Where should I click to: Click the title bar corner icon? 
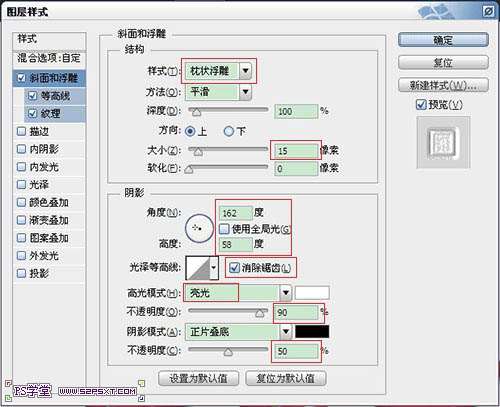pos(488,12)
